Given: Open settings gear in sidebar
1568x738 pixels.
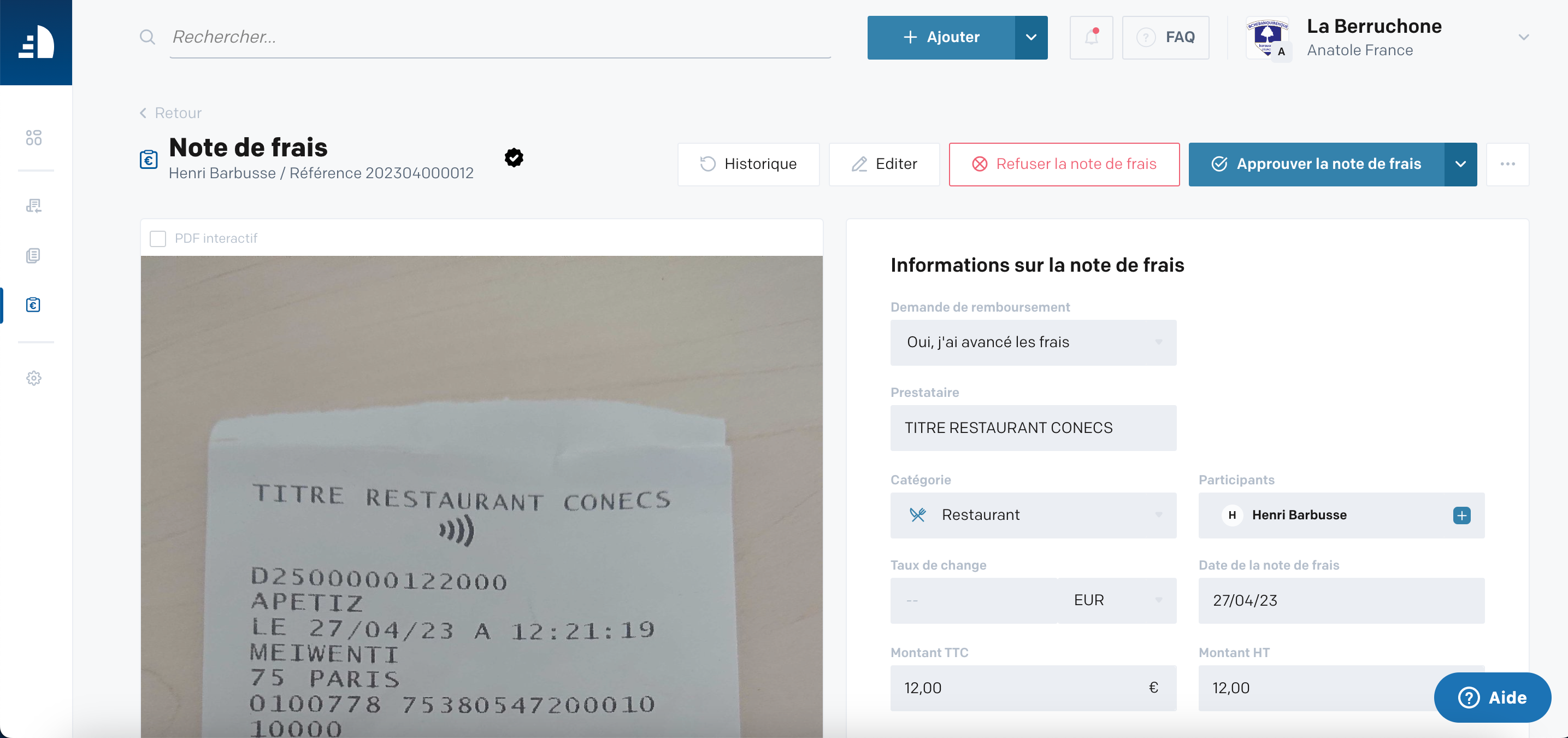Looking at the screenshot, I should pyautogui.click(x=34, y=378).
